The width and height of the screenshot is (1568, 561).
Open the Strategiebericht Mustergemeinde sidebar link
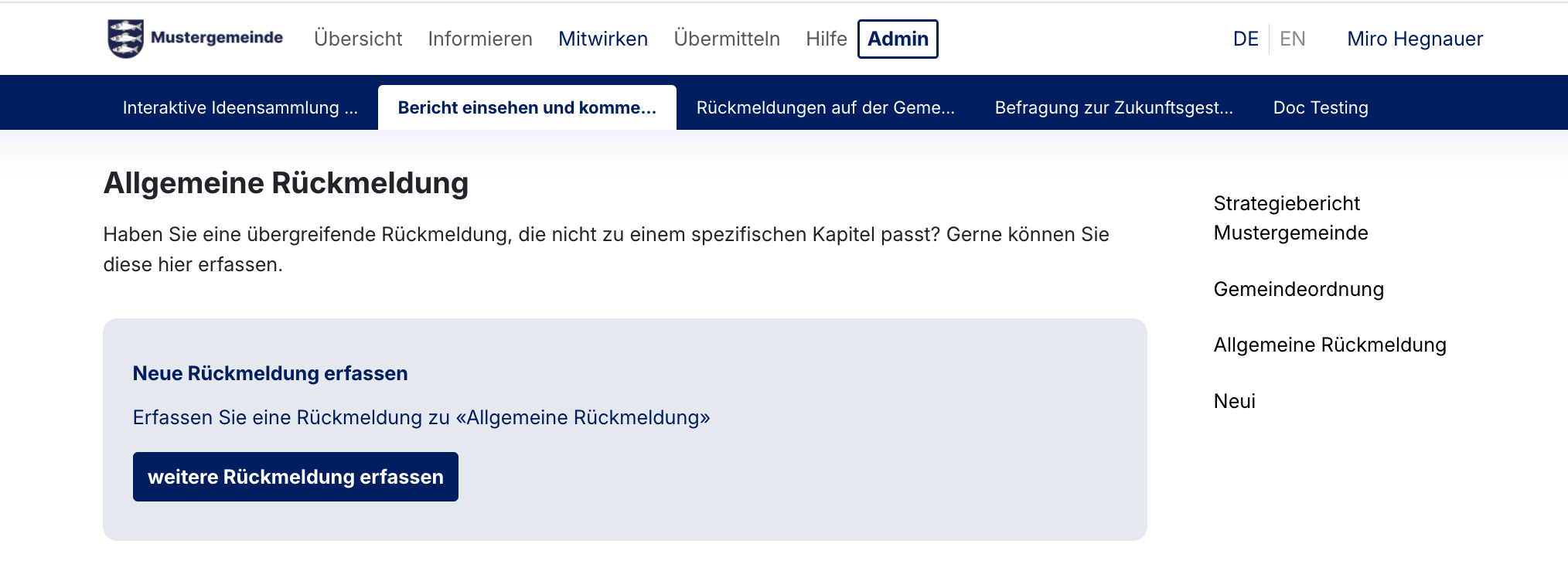coord(1290,218)
